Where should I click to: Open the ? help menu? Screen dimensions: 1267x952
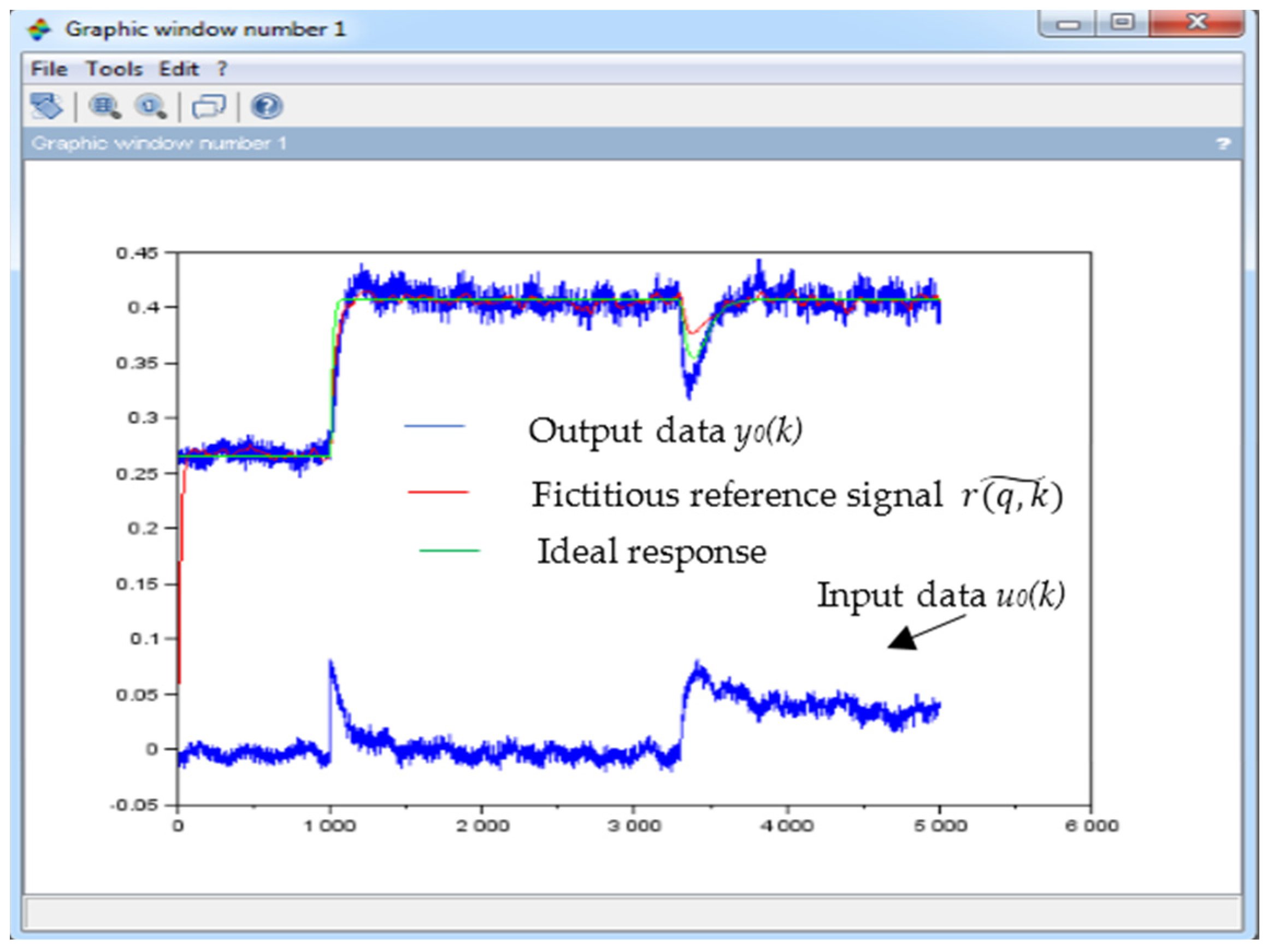click(x=222, y=69)
